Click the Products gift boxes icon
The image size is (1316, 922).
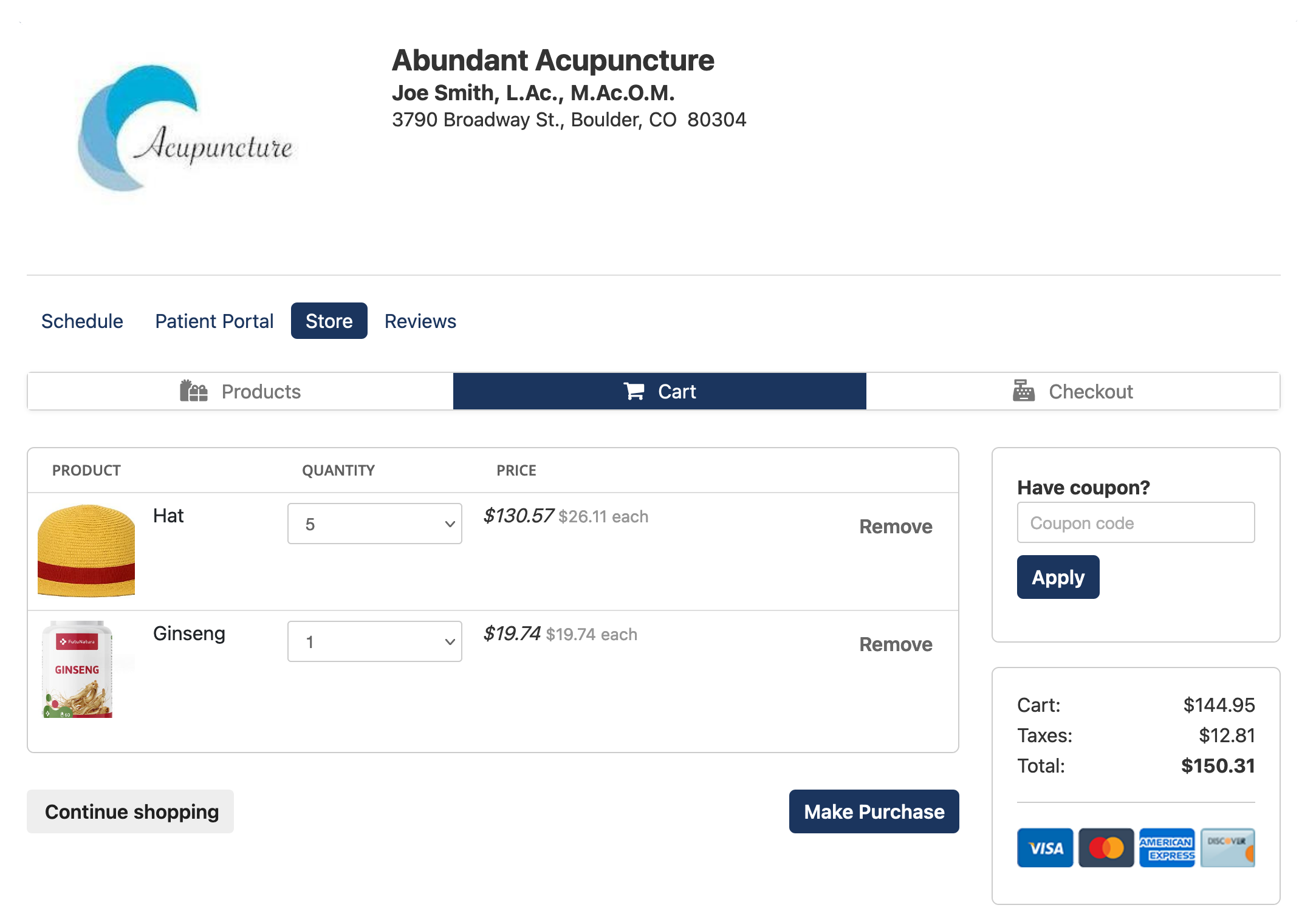tap(194, 391)
